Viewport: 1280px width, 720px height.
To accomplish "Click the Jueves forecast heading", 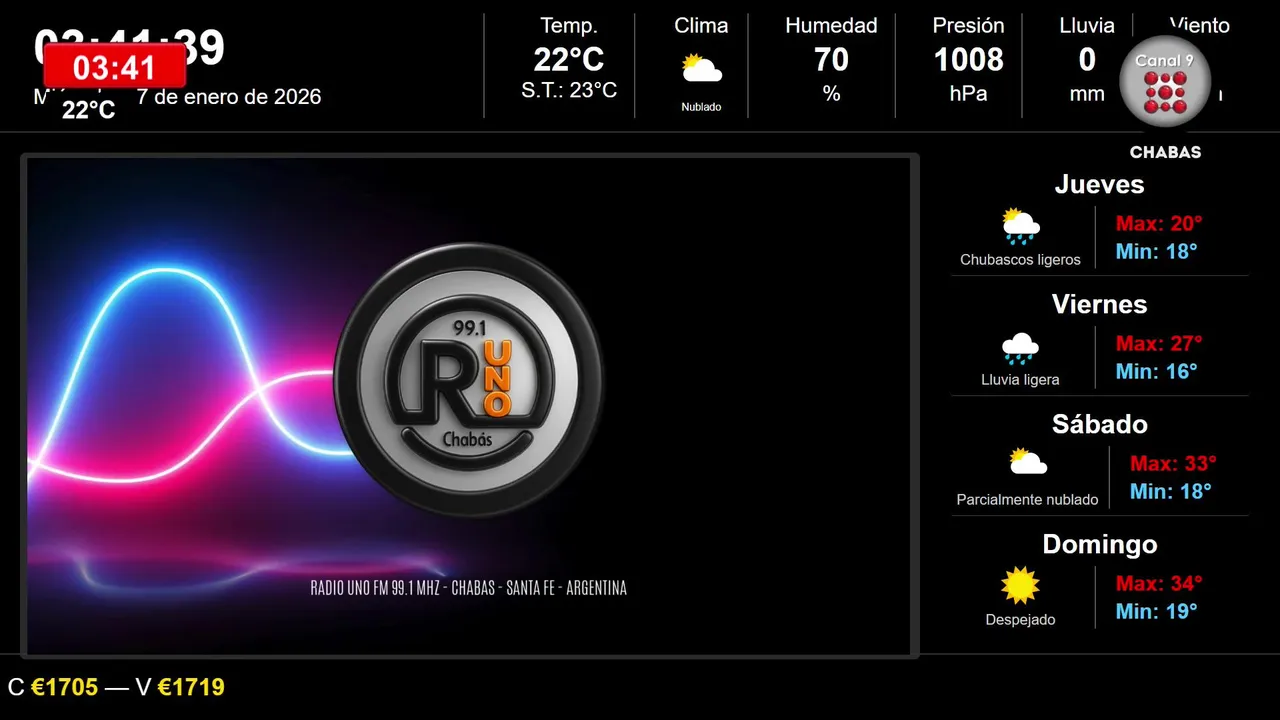I will pyautogui.click(x=1099, y=184).
